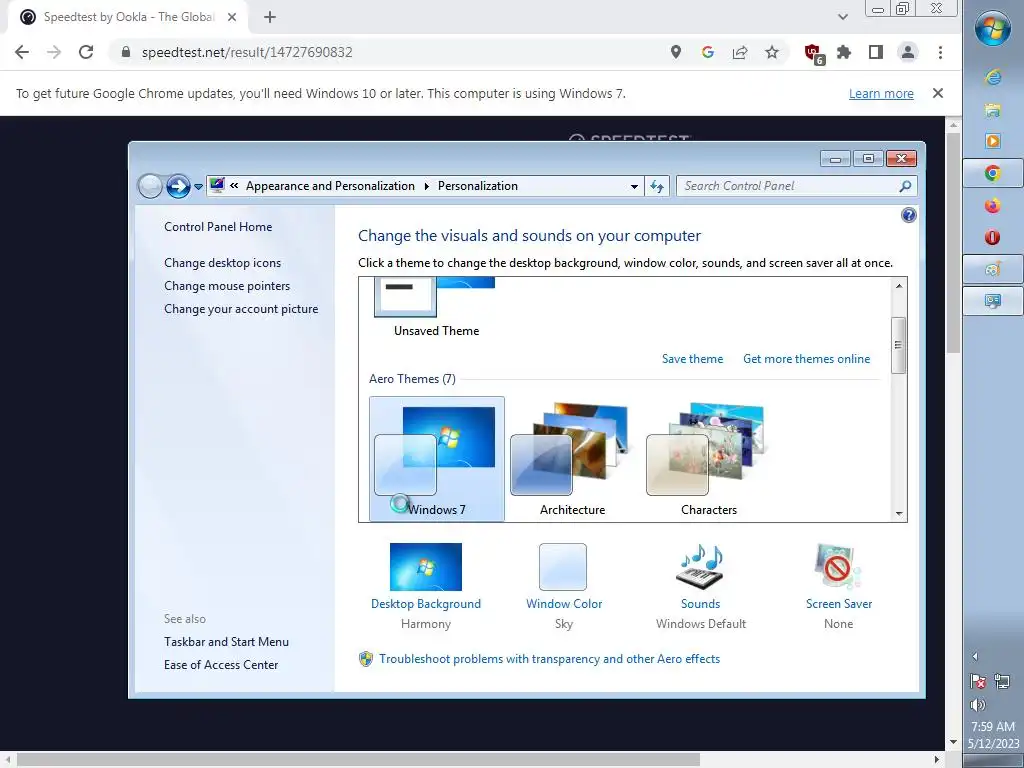Click the Control Panel Forward arrow

[x=178, y=186]
